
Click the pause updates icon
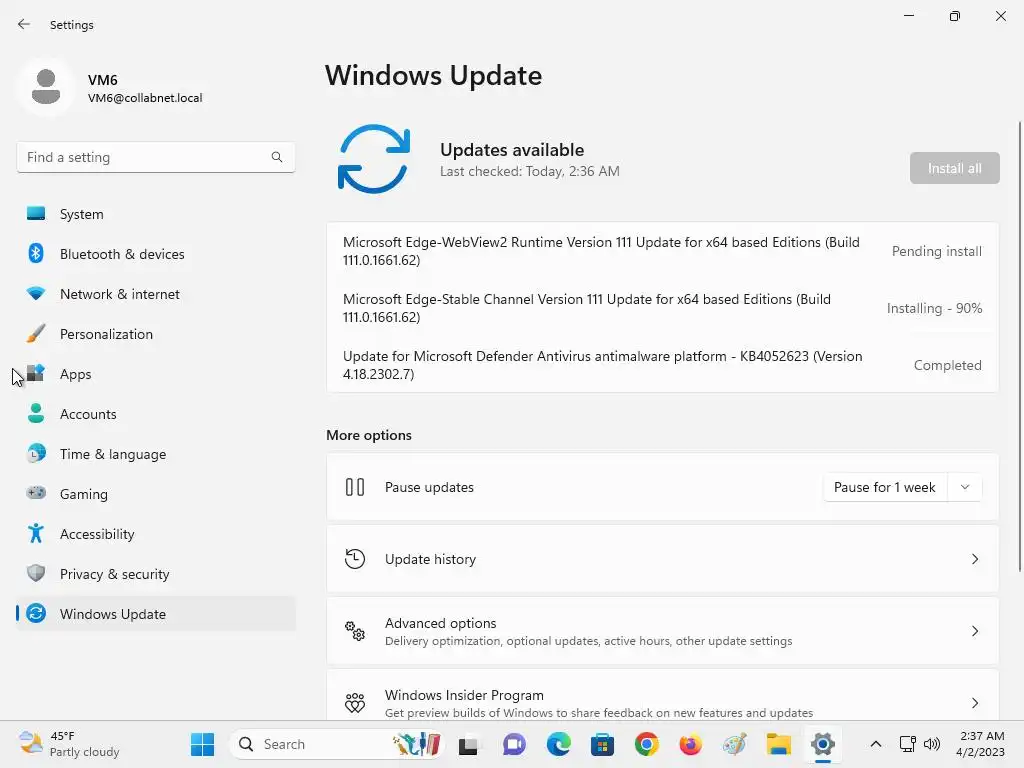coord(355,487)
